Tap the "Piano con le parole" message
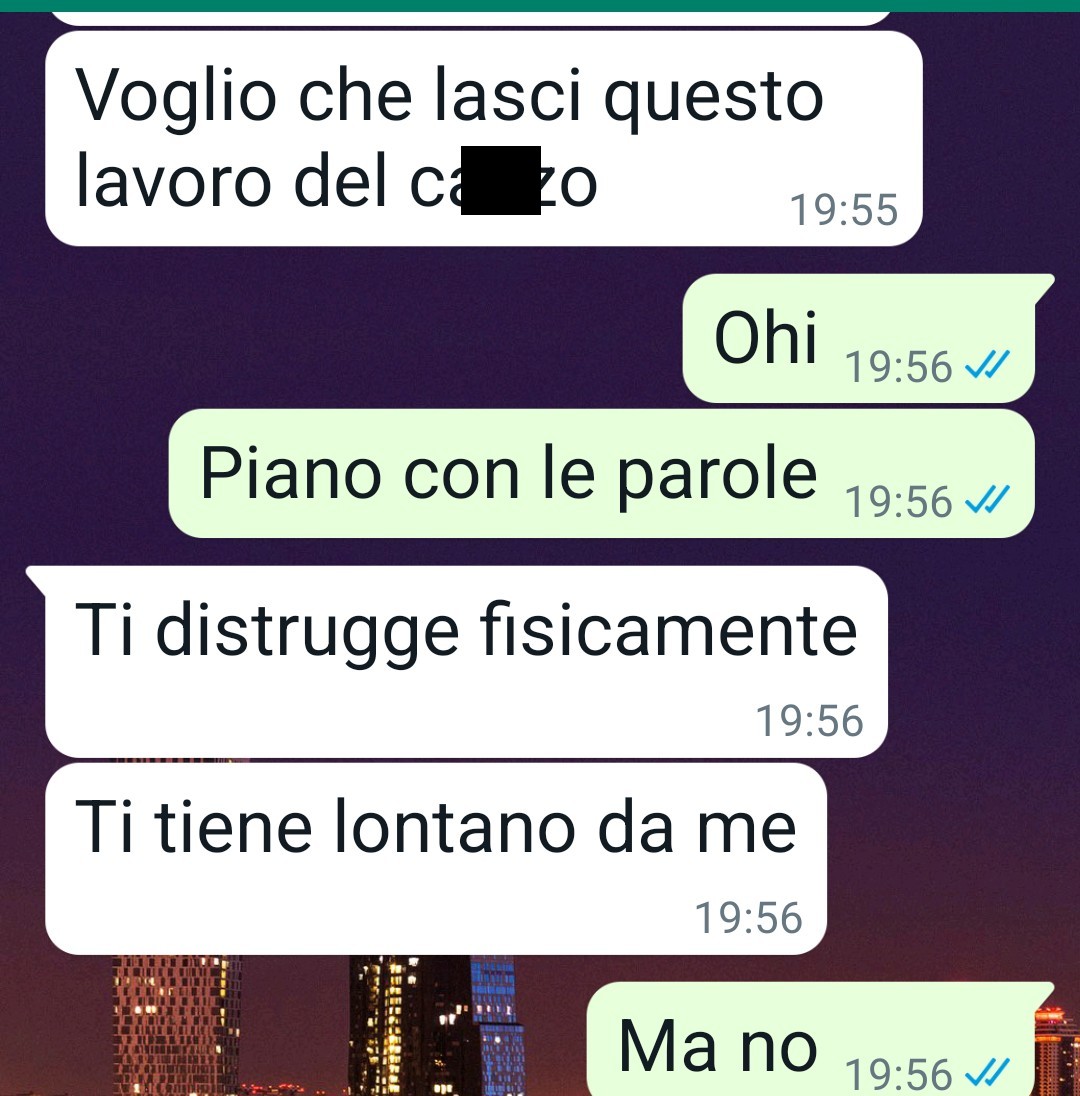1080x1096 pixels. [x=601, y=473]
